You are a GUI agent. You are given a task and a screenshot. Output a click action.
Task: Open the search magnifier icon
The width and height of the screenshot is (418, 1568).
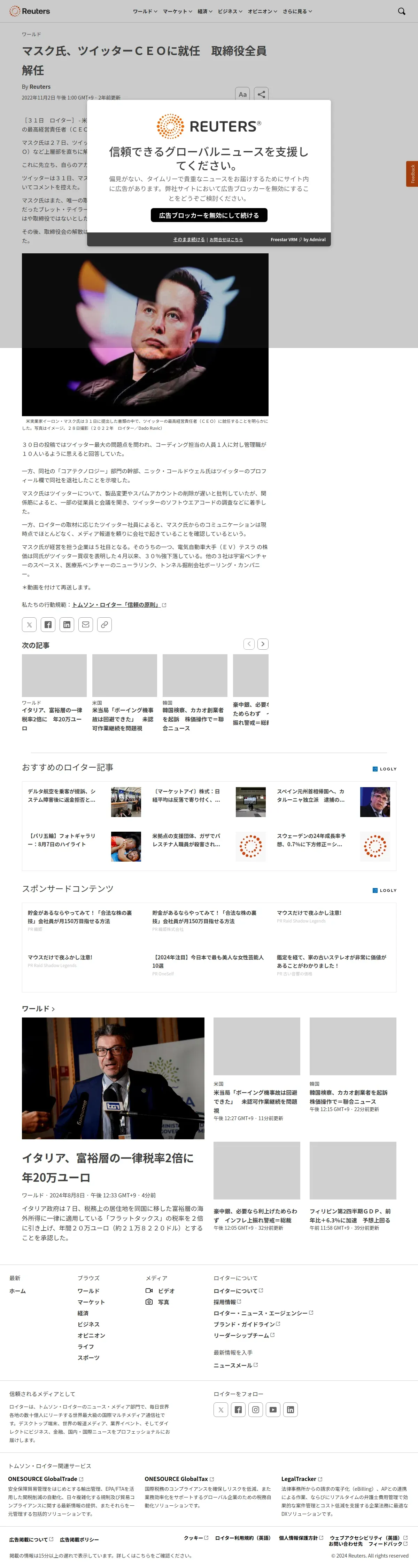402,11
